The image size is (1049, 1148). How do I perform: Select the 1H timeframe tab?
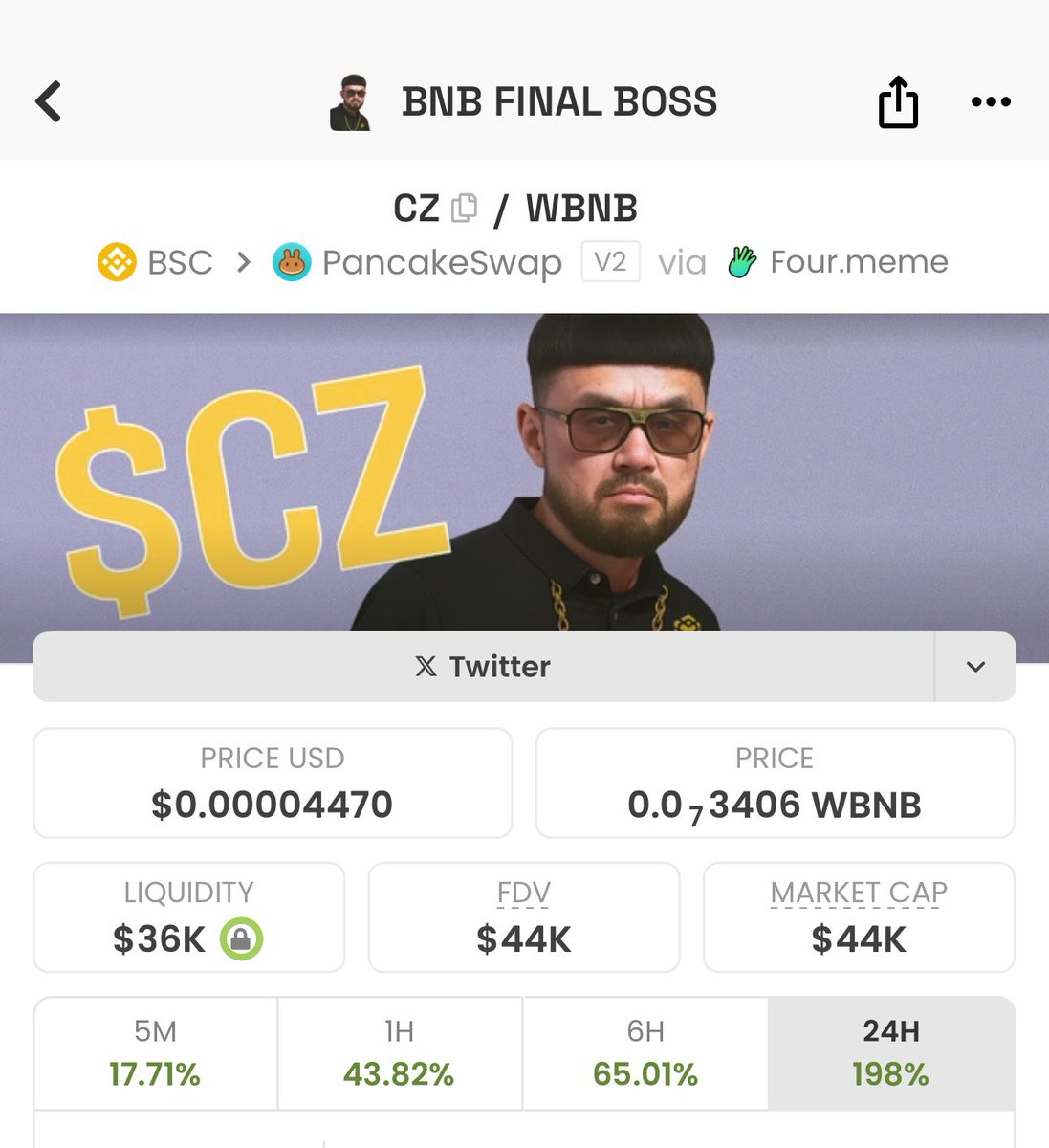(400, 1053)
